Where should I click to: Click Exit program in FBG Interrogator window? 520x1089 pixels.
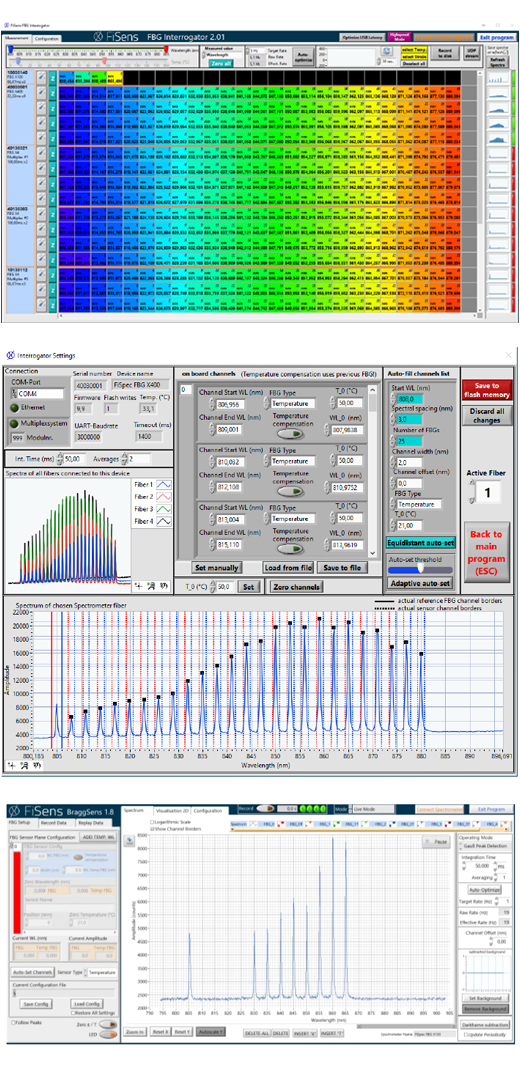[x=496, y=38]
